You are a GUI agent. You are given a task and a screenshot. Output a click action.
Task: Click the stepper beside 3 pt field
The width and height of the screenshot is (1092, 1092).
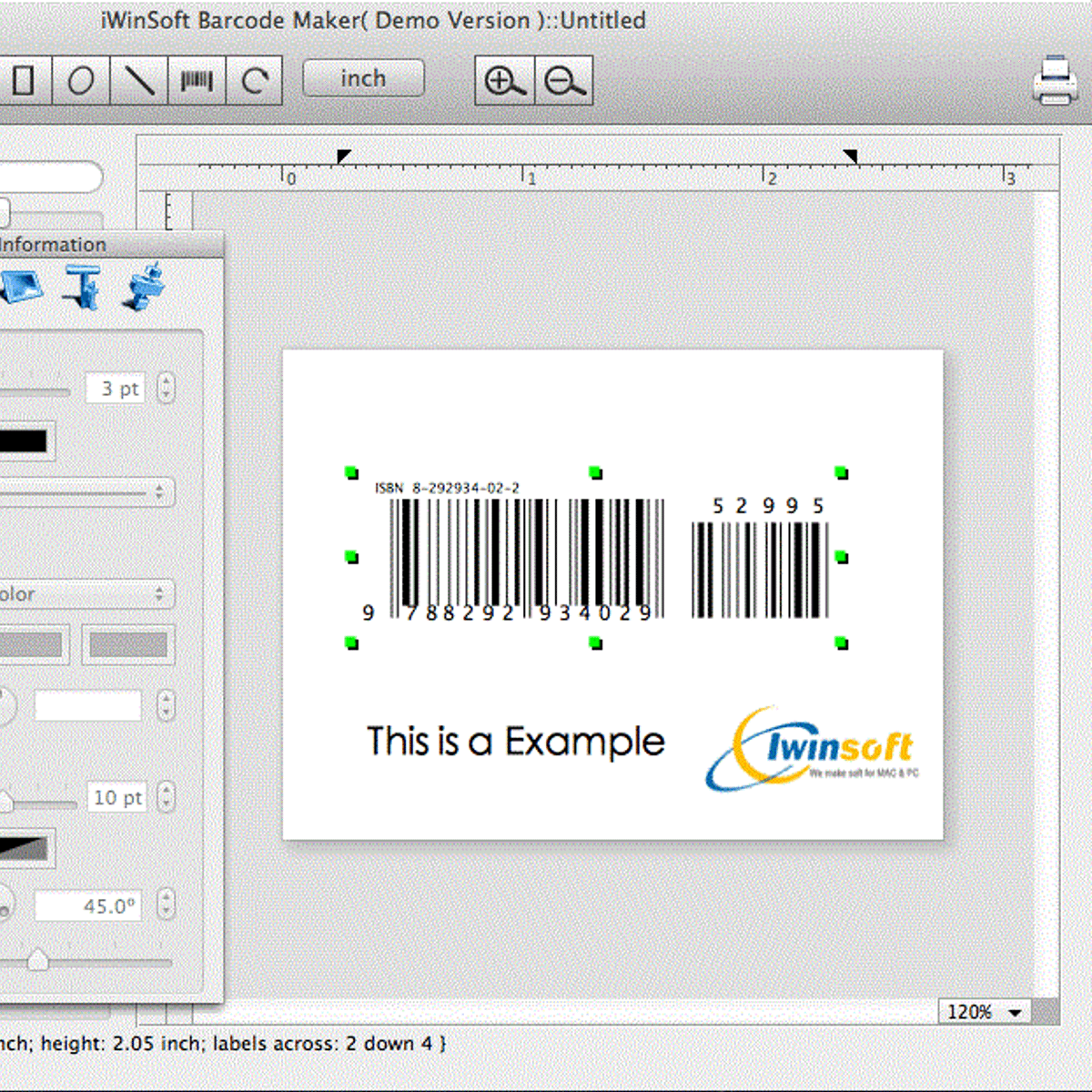[x=166, y=389]
